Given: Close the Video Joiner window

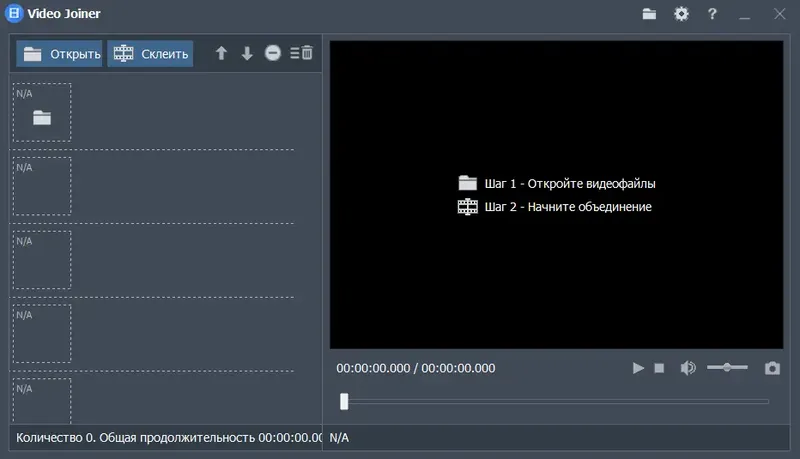Looking at the screenshot, I should (x=780, y=14).
